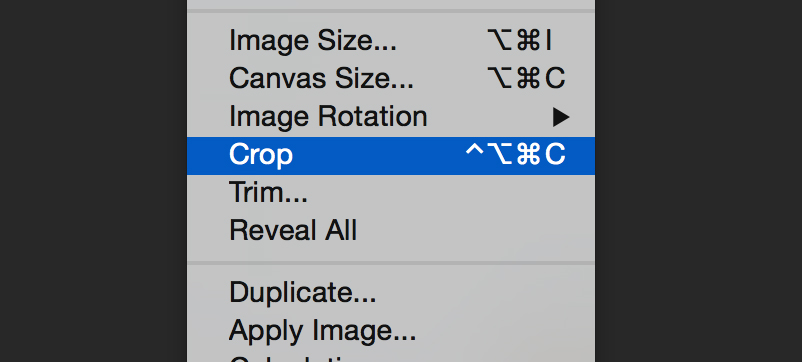Screen dimensions: 802x362
Task: Choose Canvas Size from the menu
Action: pos(391,78)
